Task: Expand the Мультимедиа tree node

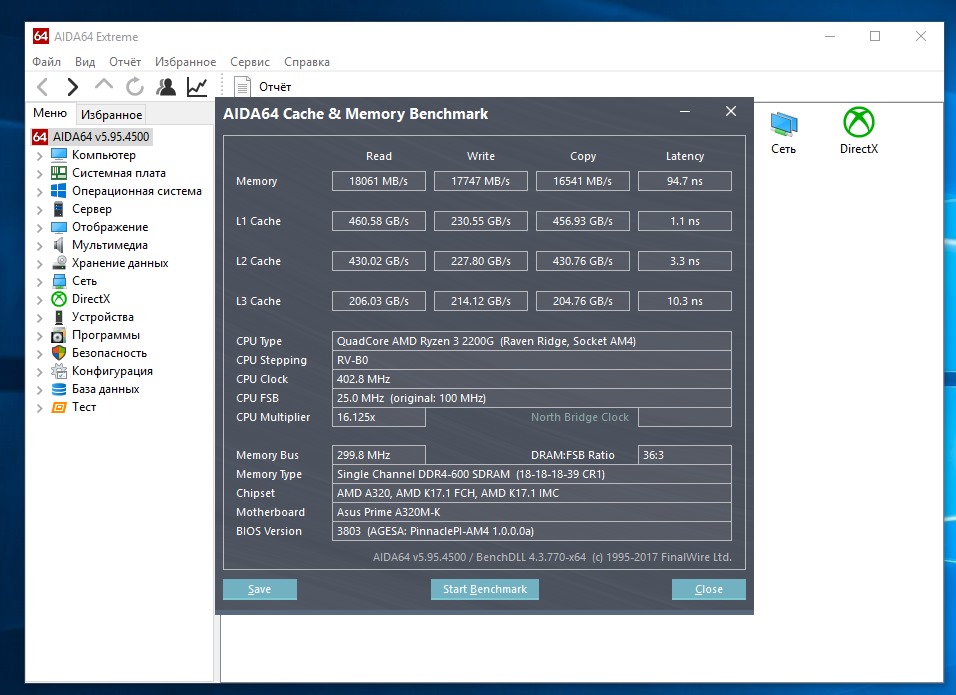Action: [40, 246]
